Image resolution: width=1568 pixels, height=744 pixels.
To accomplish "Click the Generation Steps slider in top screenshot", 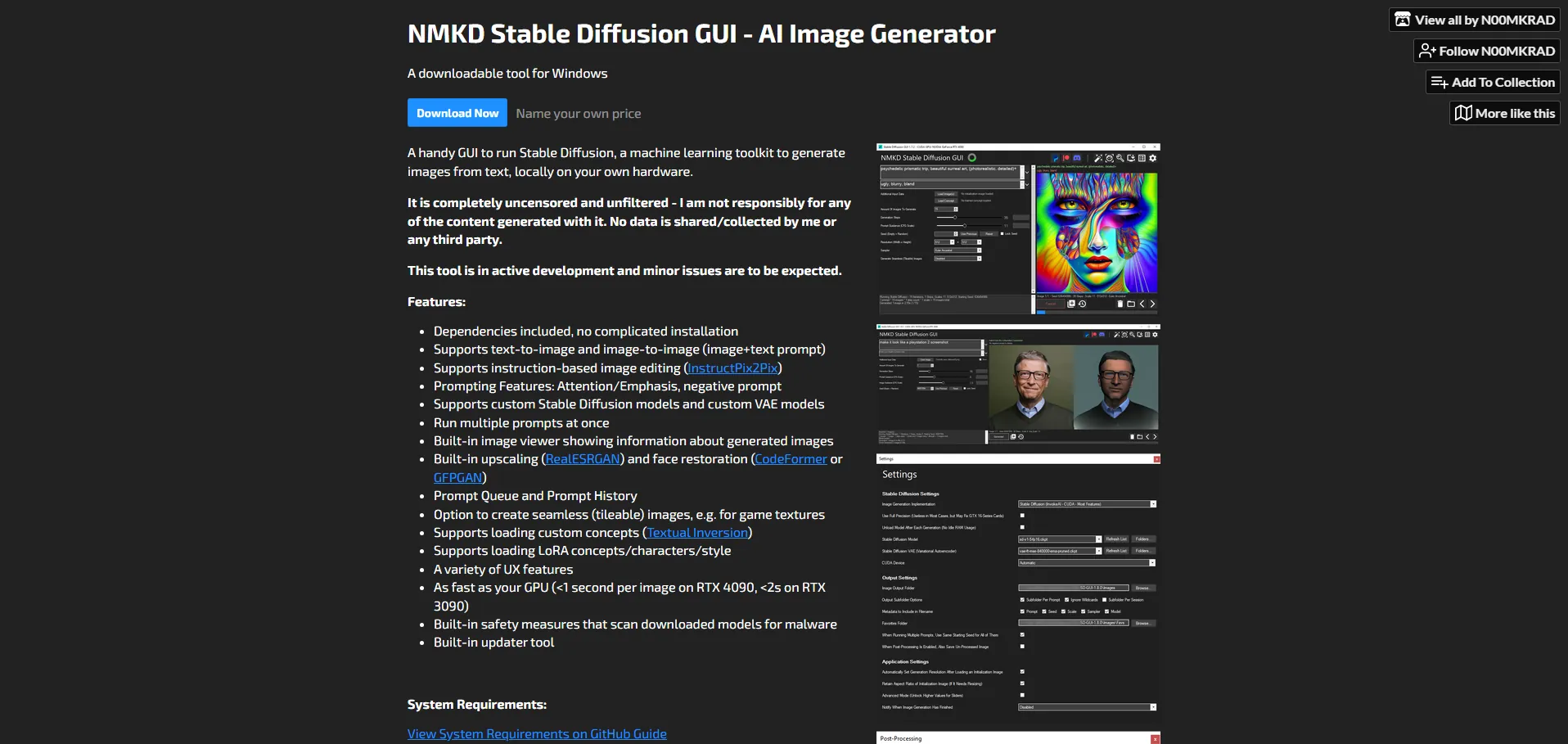I will point(954,217).
